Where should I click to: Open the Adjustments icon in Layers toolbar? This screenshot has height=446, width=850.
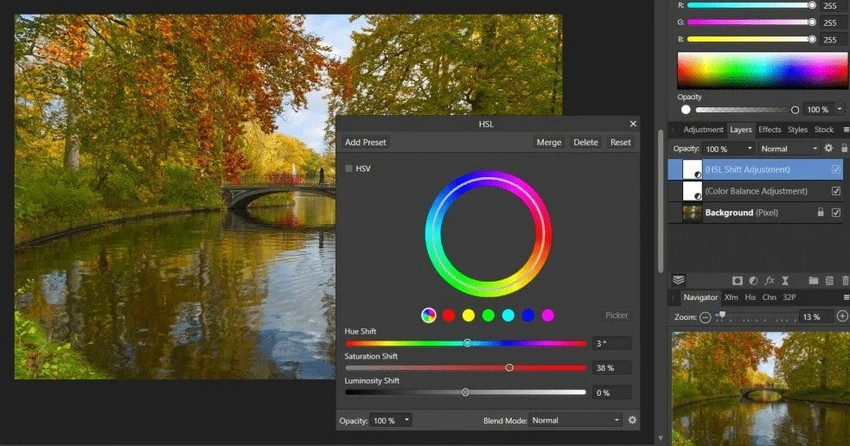(753, 280)
